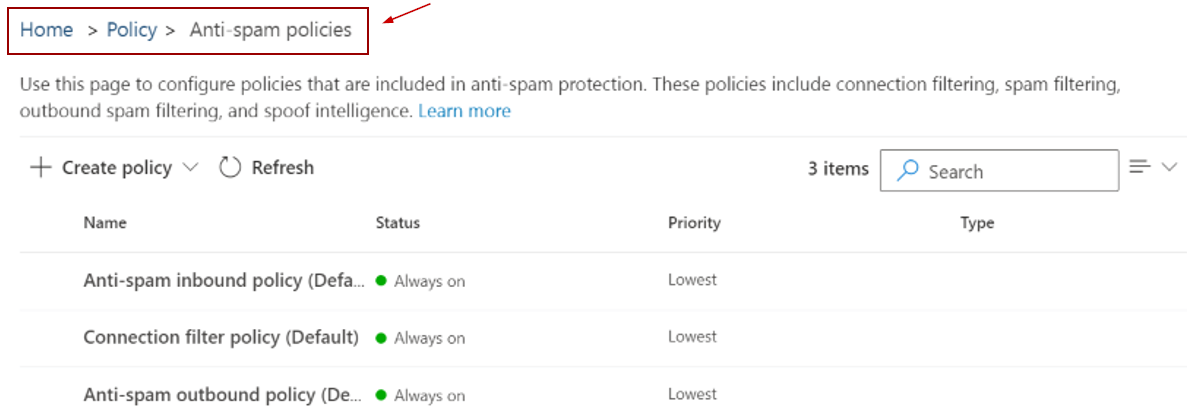
Task: Expand the Create policy dropdown chevron
Action: (191, 168)
